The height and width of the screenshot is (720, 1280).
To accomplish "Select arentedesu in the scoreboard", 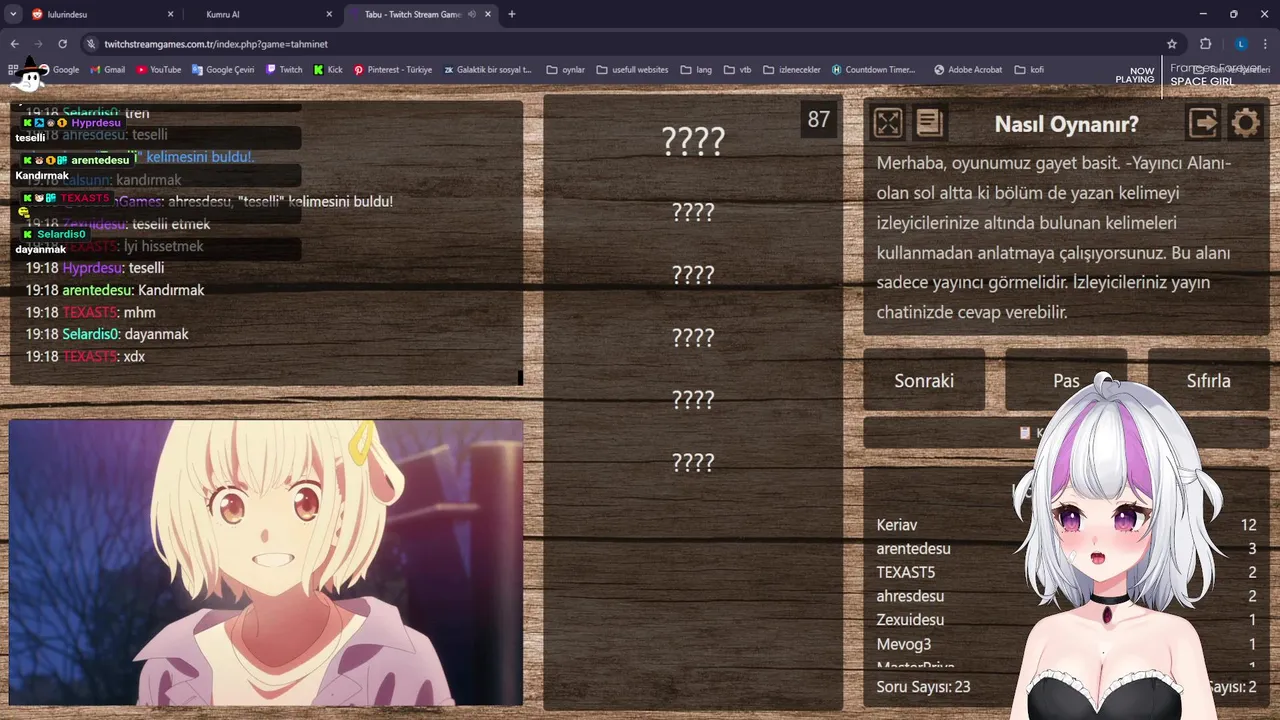I will [914, 549].
